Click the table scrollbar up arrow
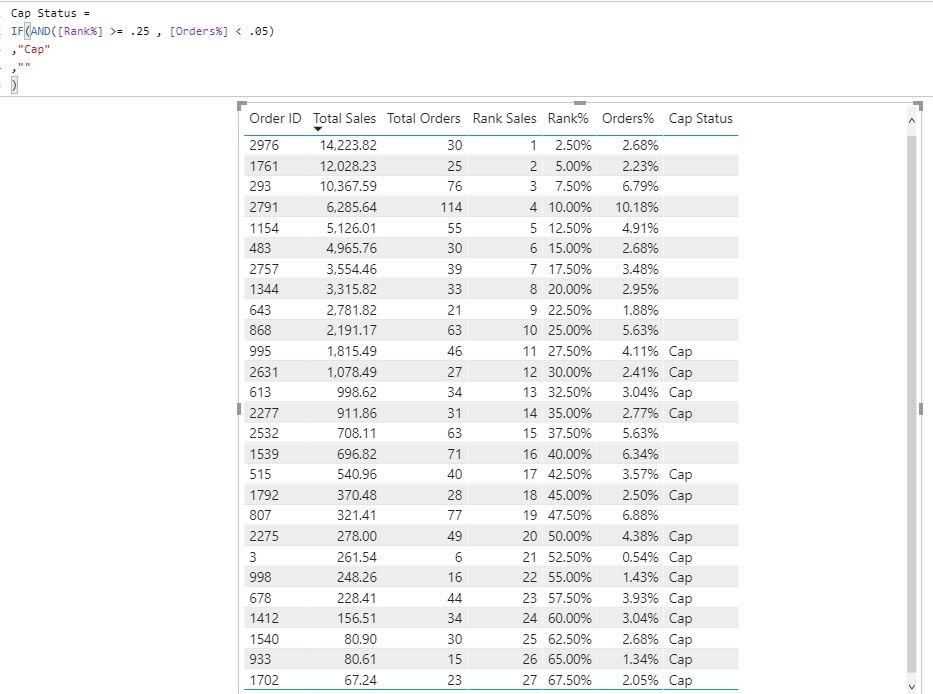The image size is (933, 694). click(x=911, y=120)
